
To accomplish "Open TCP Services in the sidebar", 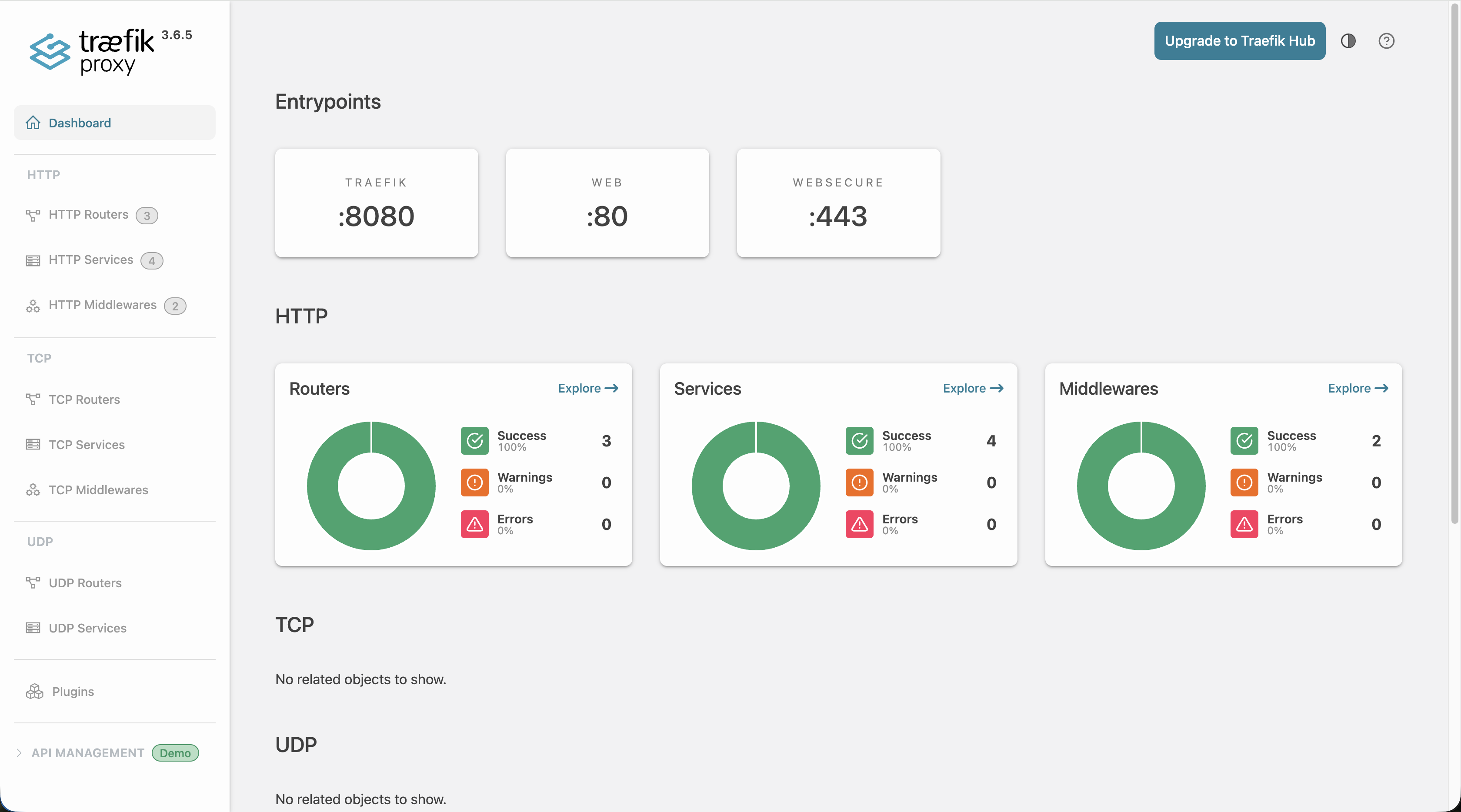I will (86, 445).
